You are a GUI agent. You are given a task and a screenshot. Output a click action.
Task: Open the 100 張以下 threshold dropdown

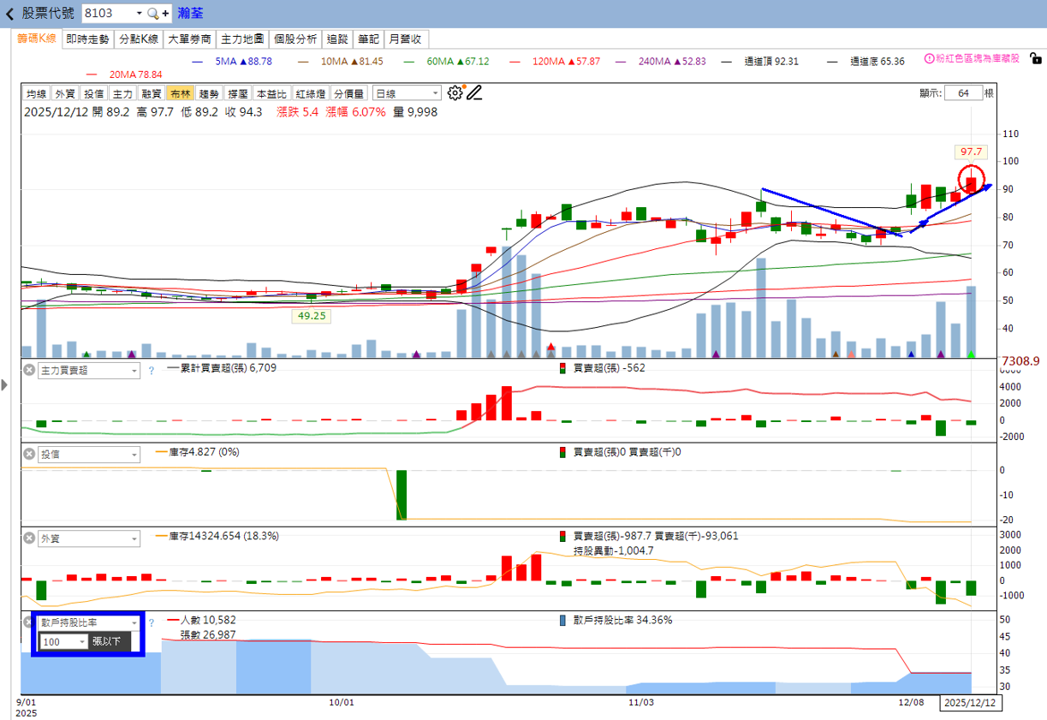click(64, 641)
